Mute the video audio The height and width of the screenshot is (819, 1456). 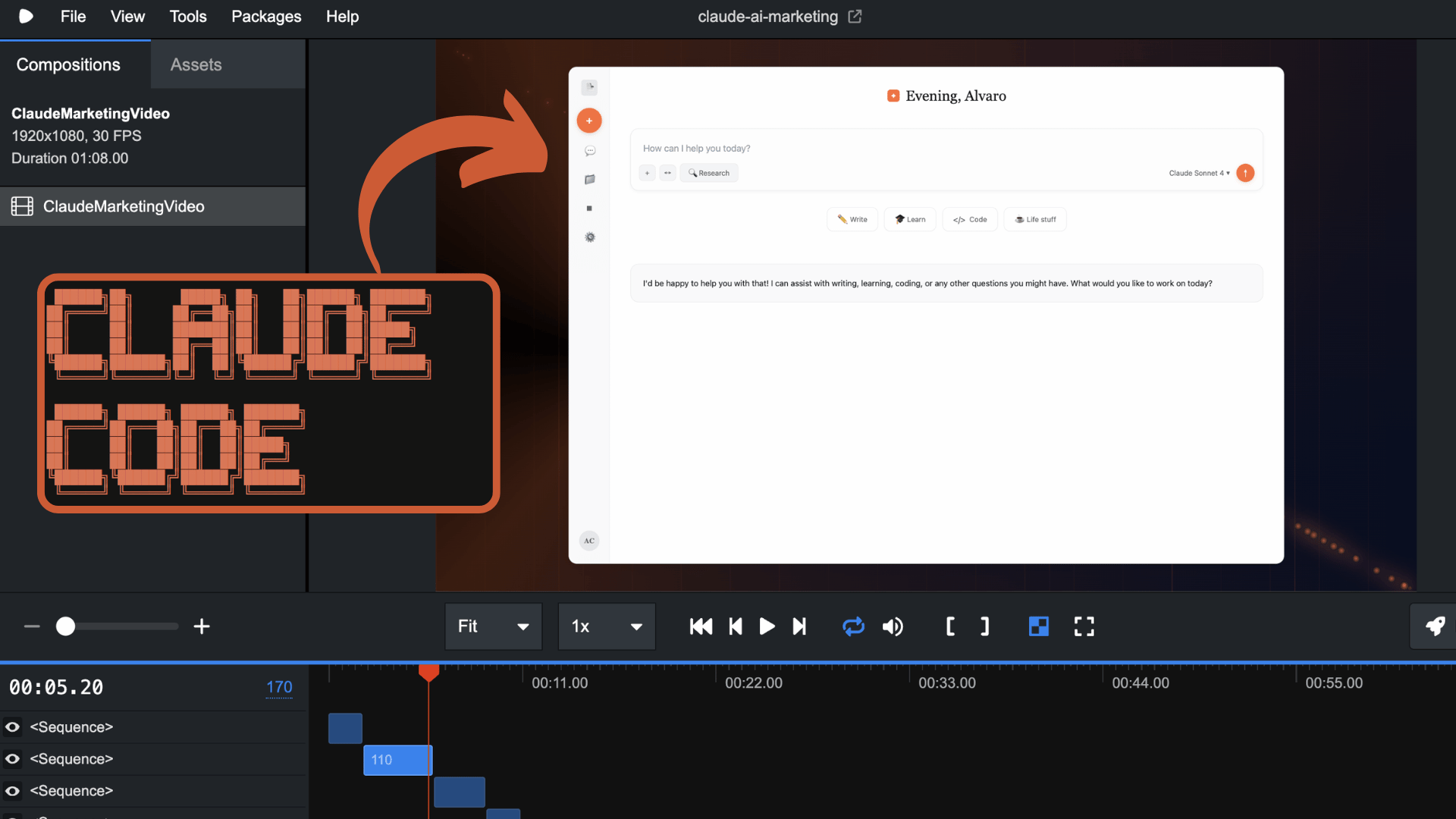coord(893,626)
